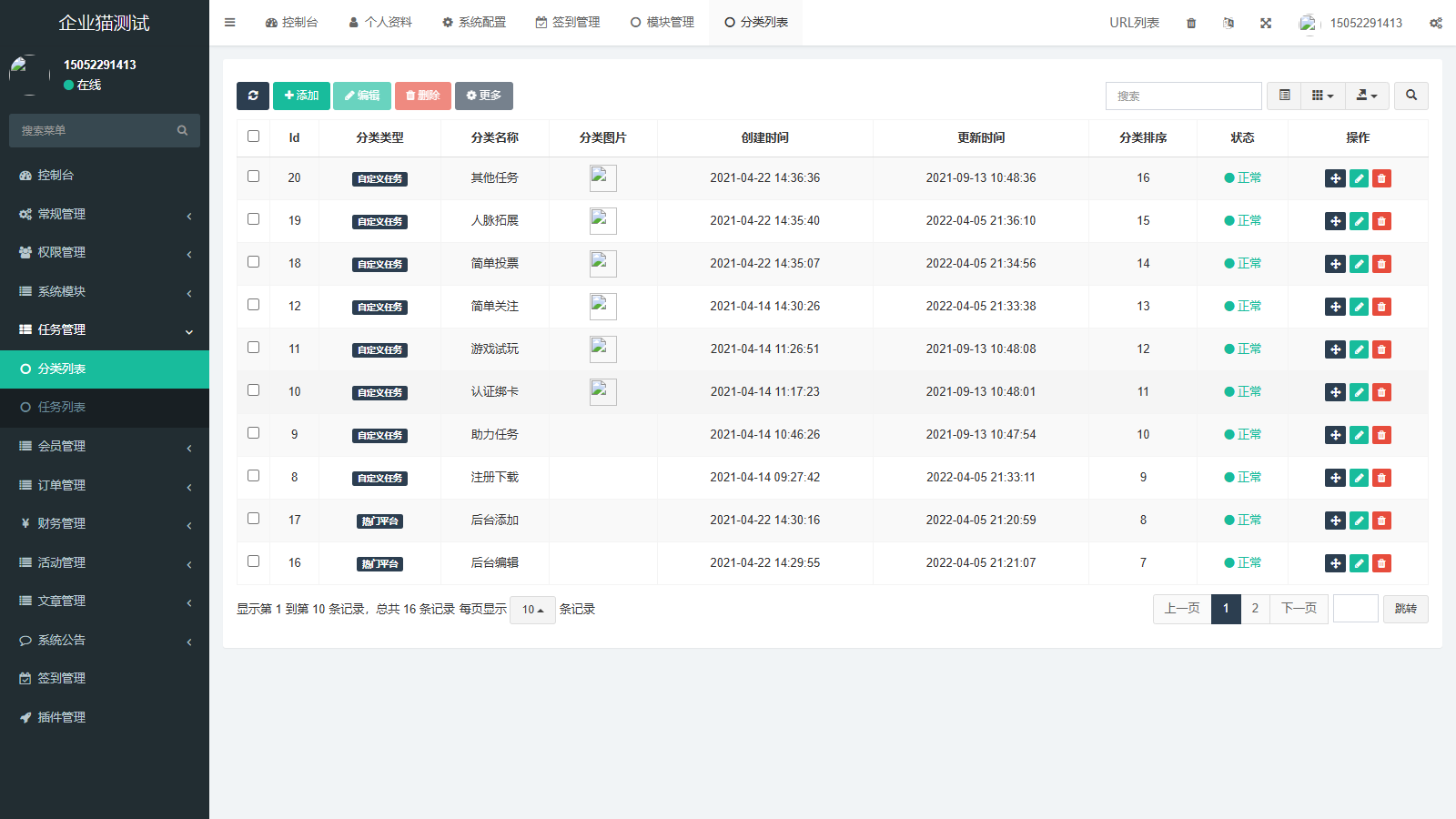Image resolution: width=1456 pixels, height=819 pixels.
Task: Click the hamburger menu toggle icon
Action: 230,23
